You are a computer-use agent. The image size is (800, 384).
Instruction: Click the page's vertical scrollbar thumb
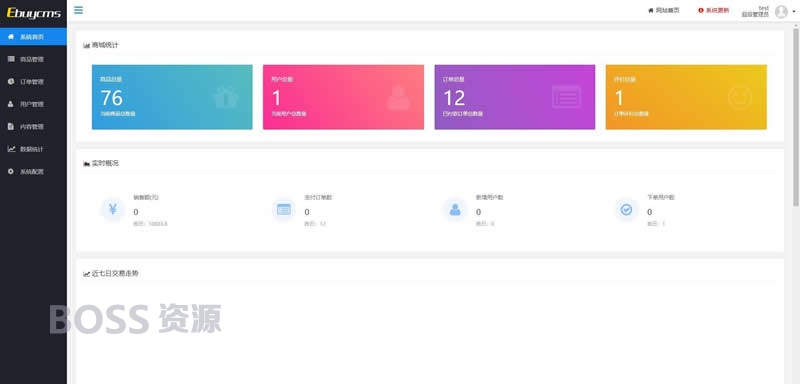click(x=796, y=117)
